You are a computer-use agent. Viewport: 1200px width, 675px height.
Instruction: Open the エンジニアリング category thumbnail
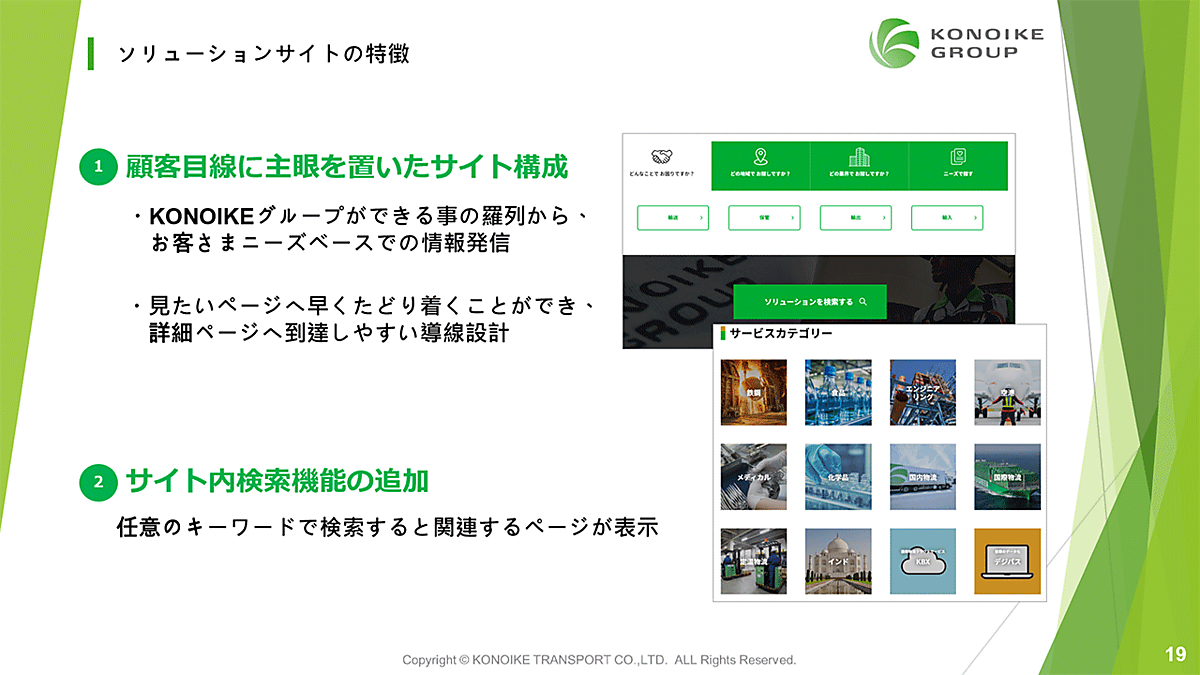[923, 393]
